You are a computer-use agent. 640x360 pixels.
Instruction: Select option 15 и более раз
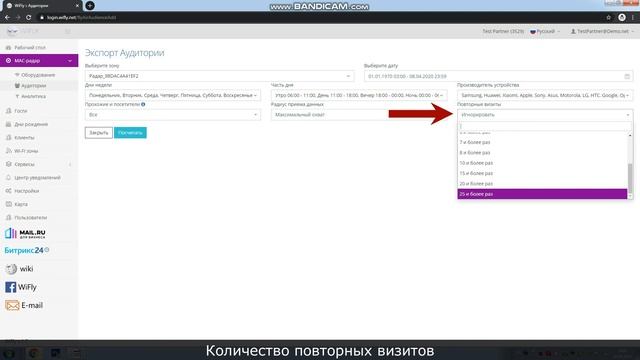coord(542,173)
